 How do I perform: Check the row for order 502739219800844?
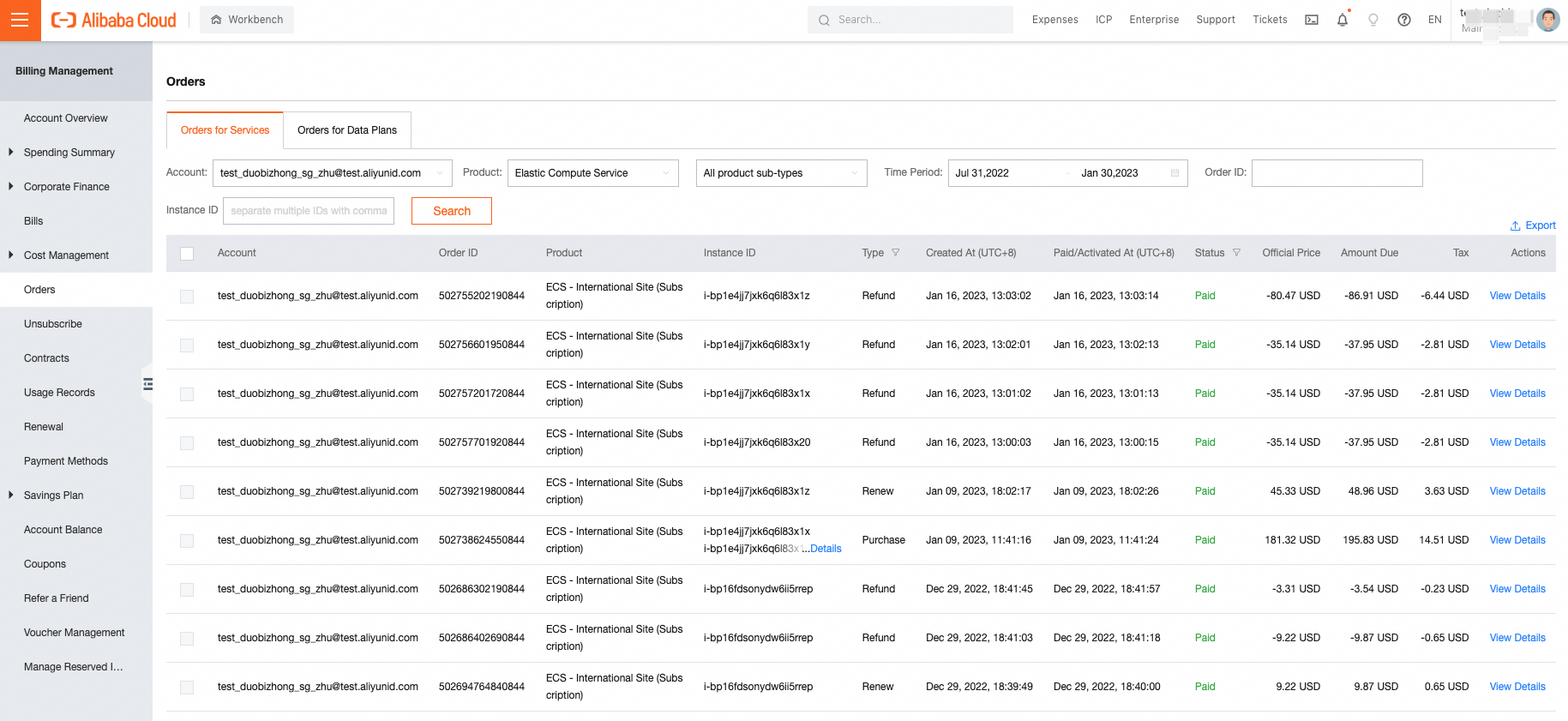click(187, 492)
